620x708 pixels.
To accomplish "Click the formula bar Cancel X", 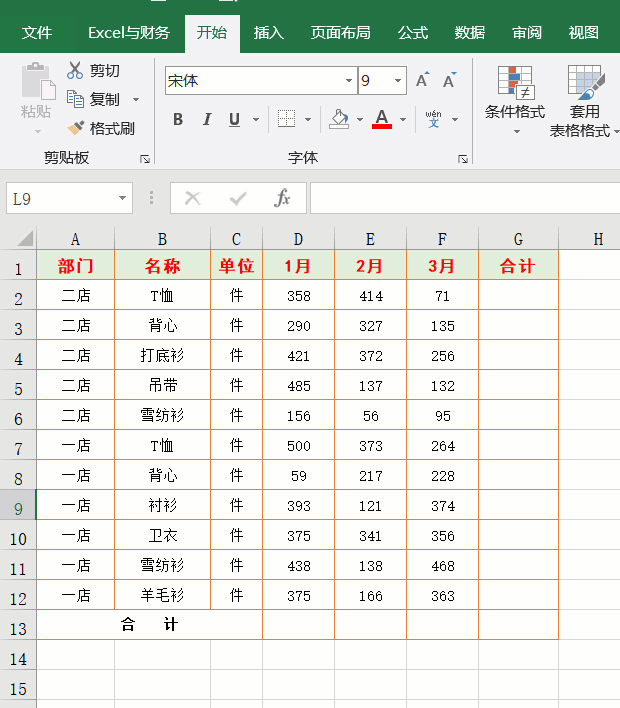I will (x=192, y=198).
